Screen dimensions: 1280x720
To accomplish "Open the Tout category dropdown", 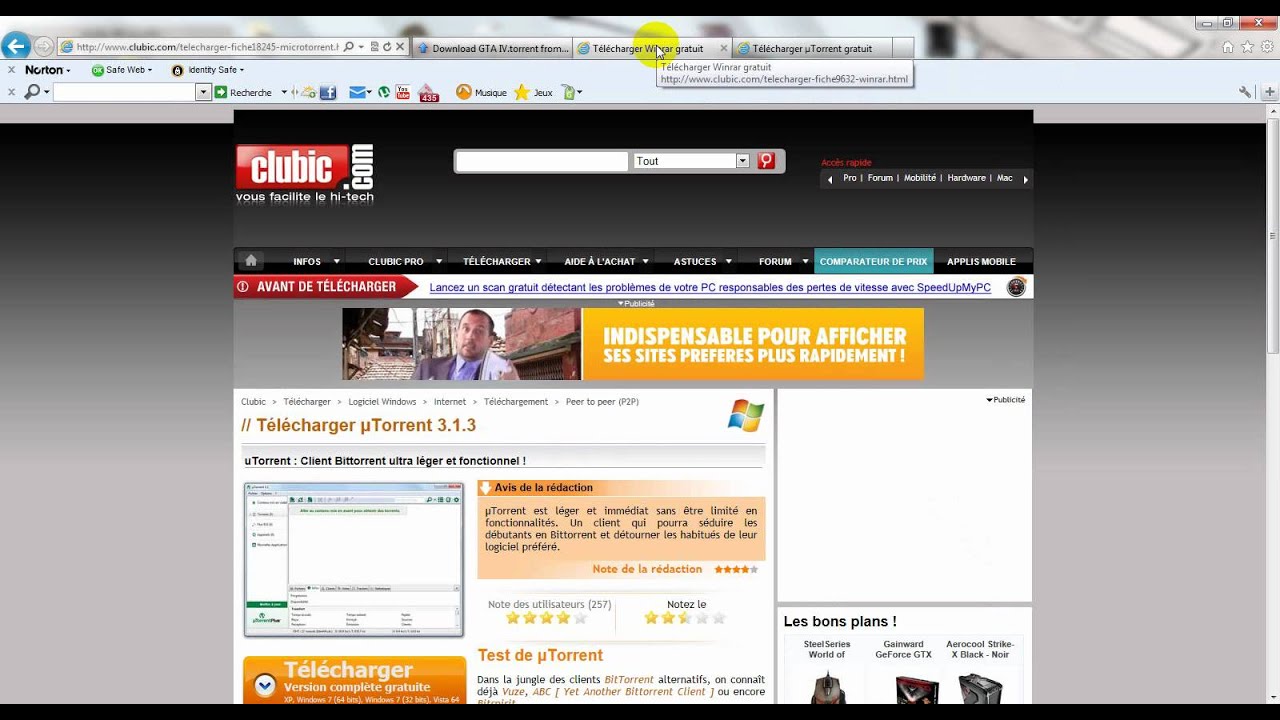I will 692,161.
